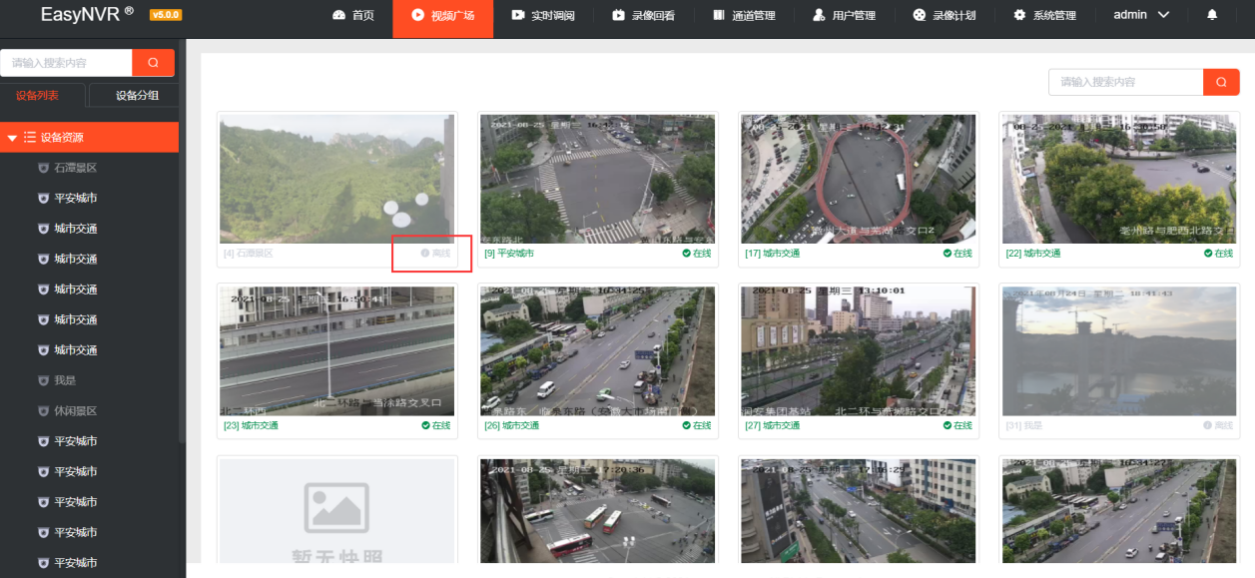The height and width of the screenshot is (578, 1255).
Task: Click the 在线 status on card [17]
Action: (x=958, y=254)
